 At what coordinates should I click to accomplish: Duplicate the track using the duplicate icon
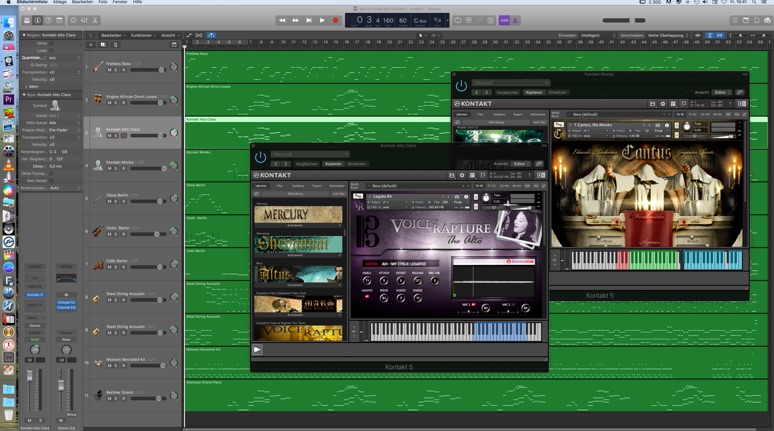pos(103,44)
